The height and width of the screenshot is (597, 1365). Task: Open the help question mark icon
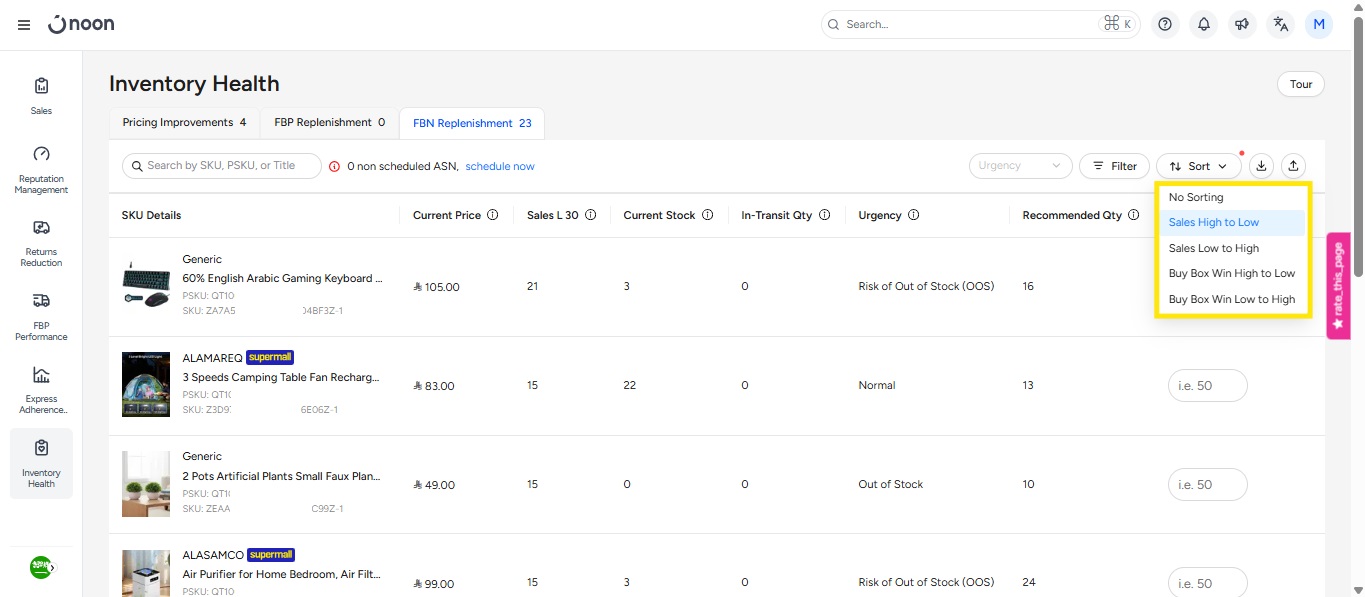click(1164, 25)
